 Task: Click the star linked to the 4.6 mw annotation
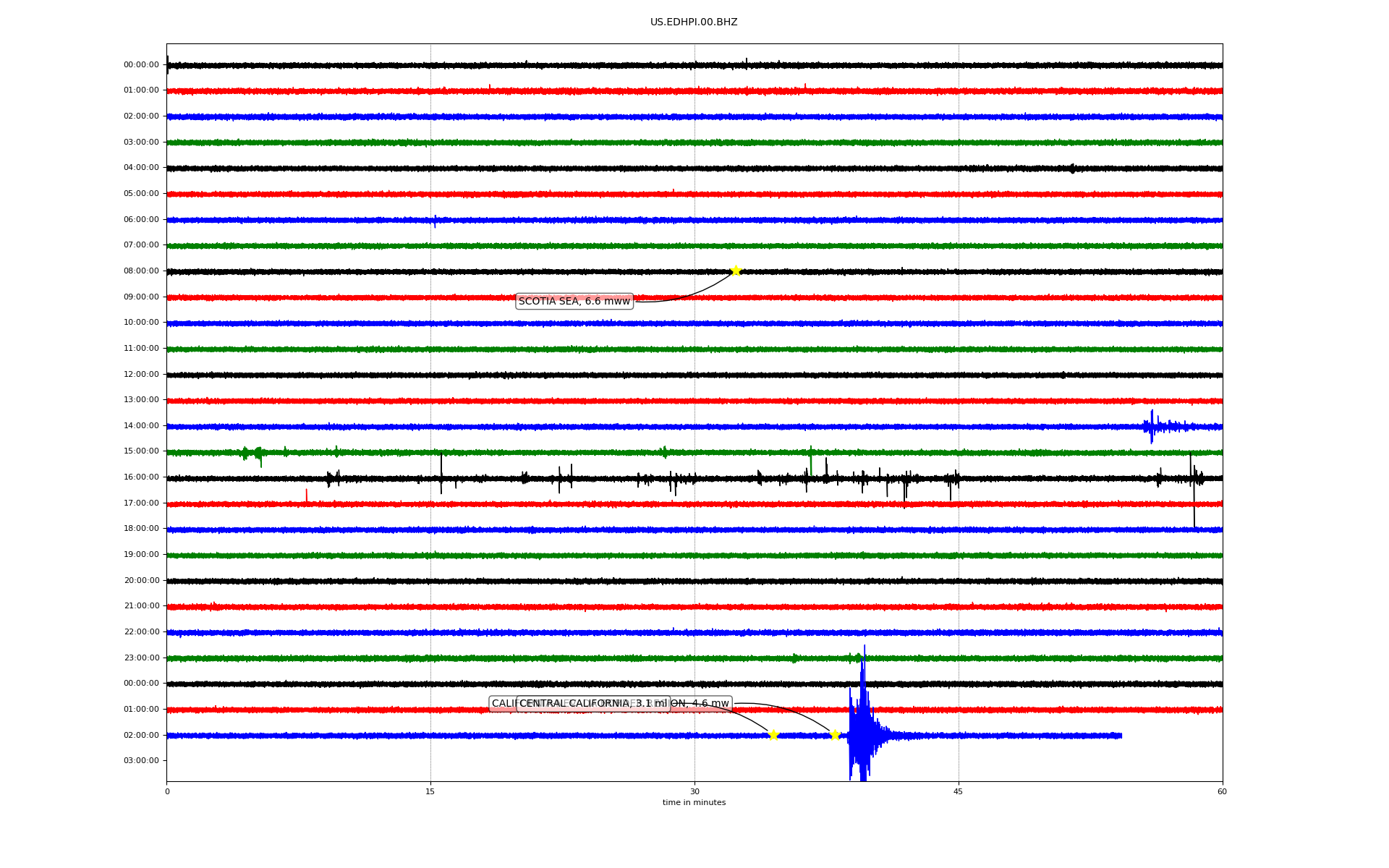(x=835, y=735)
